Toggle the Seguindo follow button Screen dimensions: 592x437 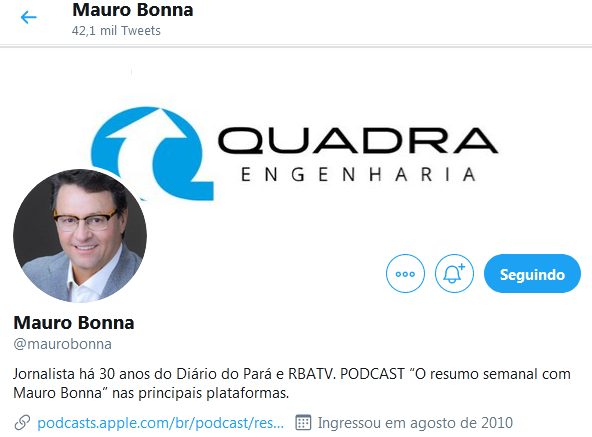click(532, 273)
